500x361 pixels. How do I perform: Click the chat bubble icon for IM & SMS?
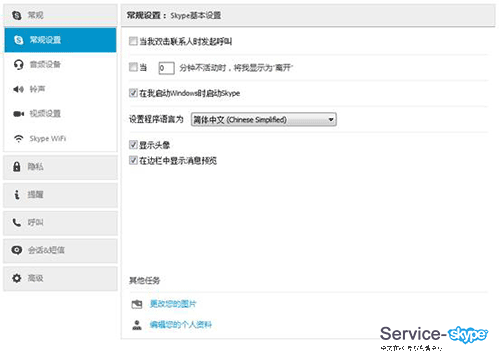pyautogui.click(x=16, y=250)
